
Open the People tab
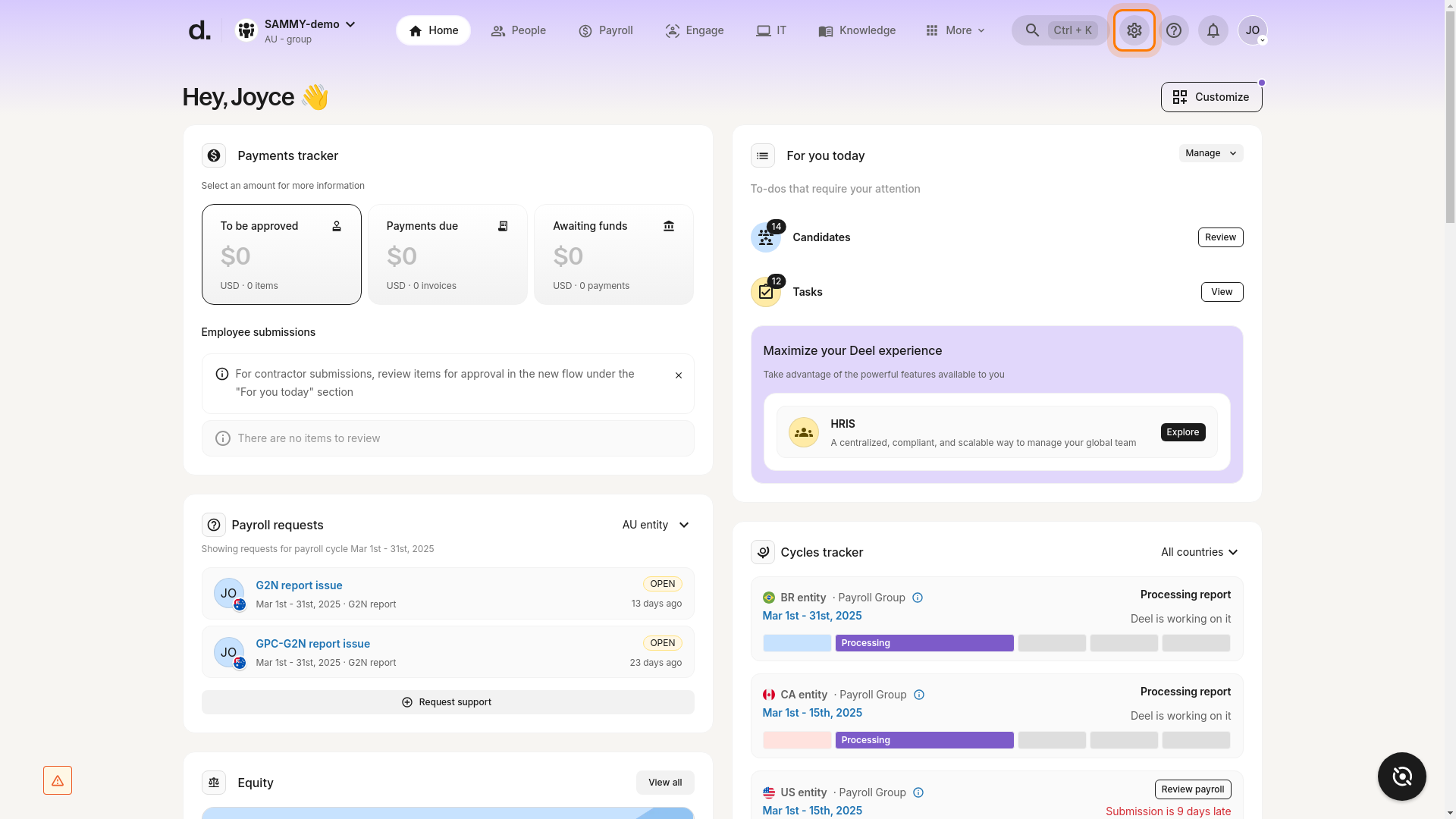pos(518,30)
